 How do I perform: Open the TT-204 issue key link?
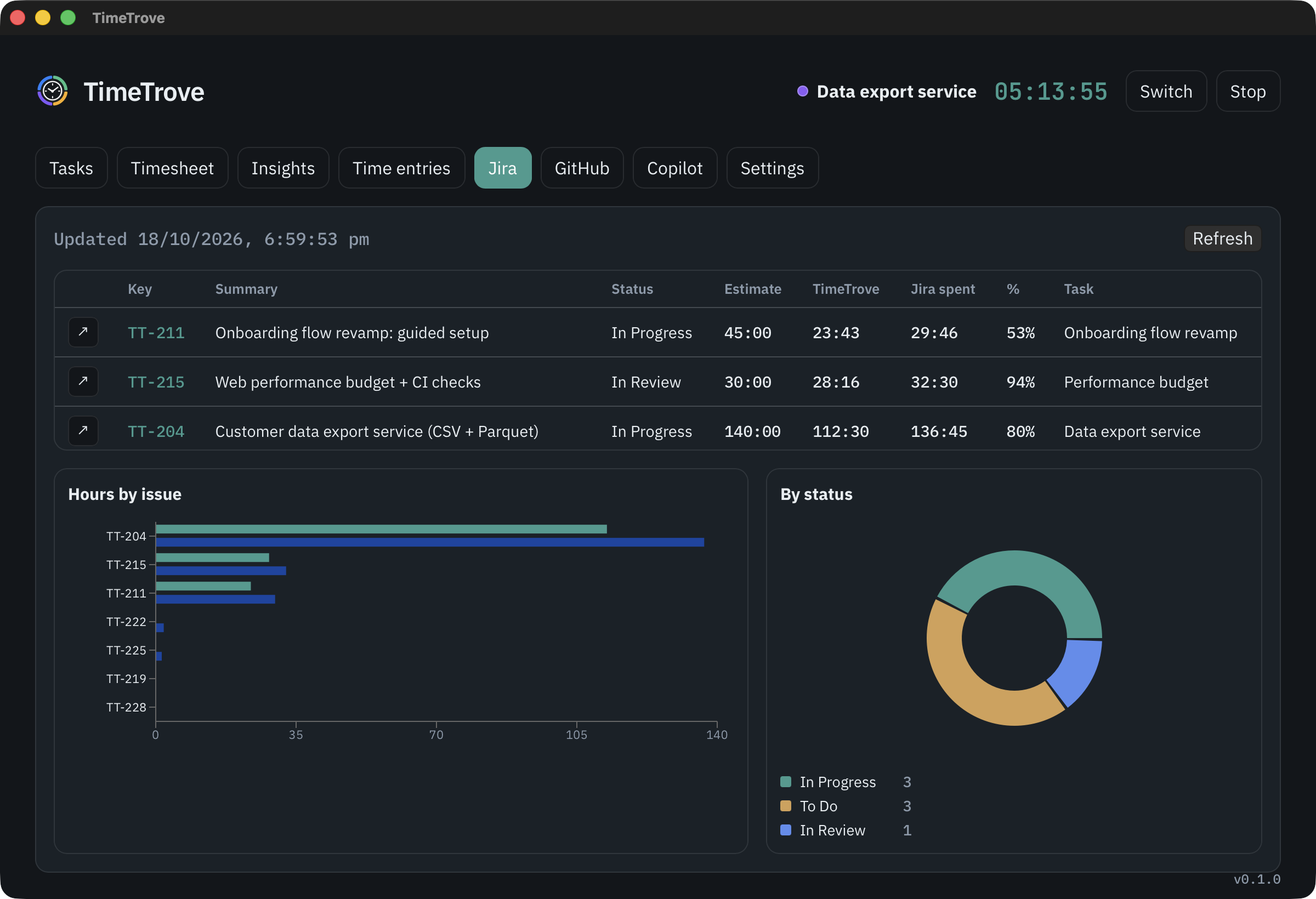[x=156, y=431]
